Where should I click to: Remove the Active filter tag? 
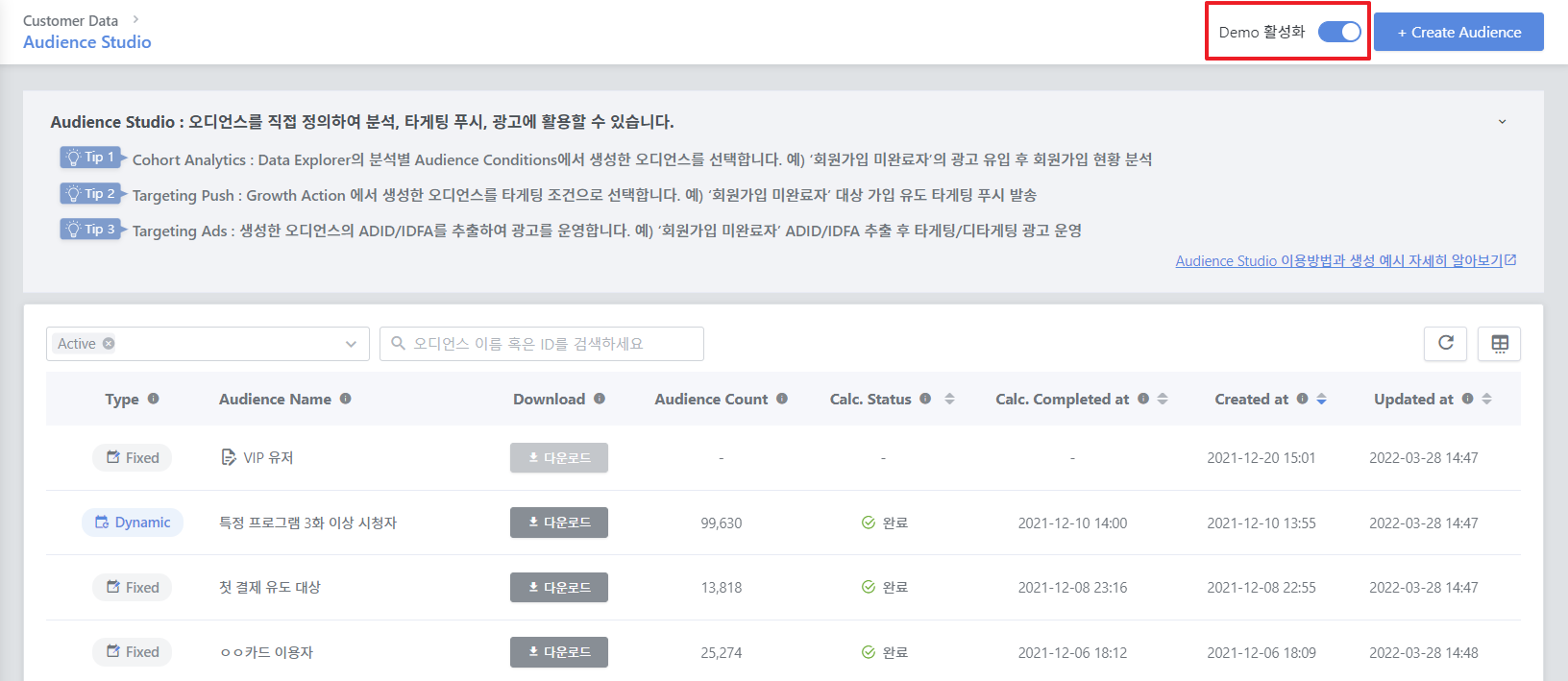pos(109,344)
